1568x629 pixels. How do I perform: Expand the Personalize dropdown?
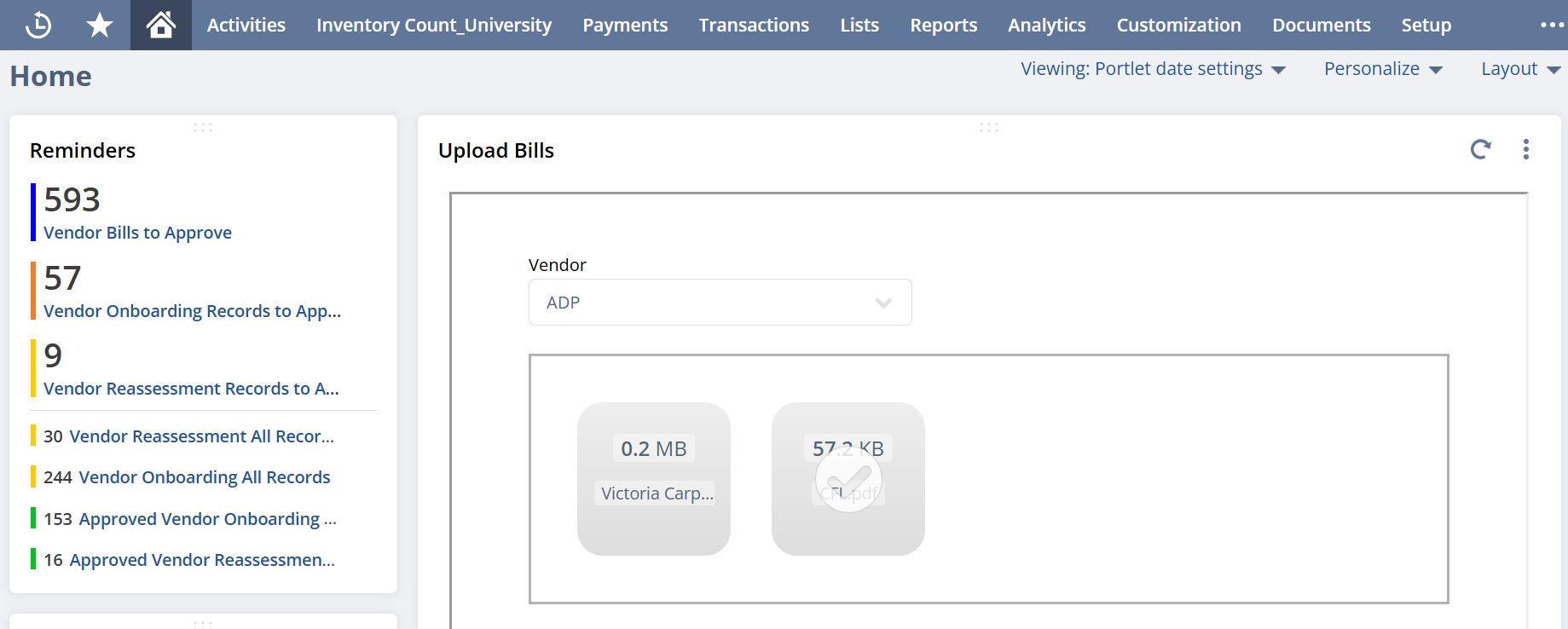click(x=1383, y=69)
